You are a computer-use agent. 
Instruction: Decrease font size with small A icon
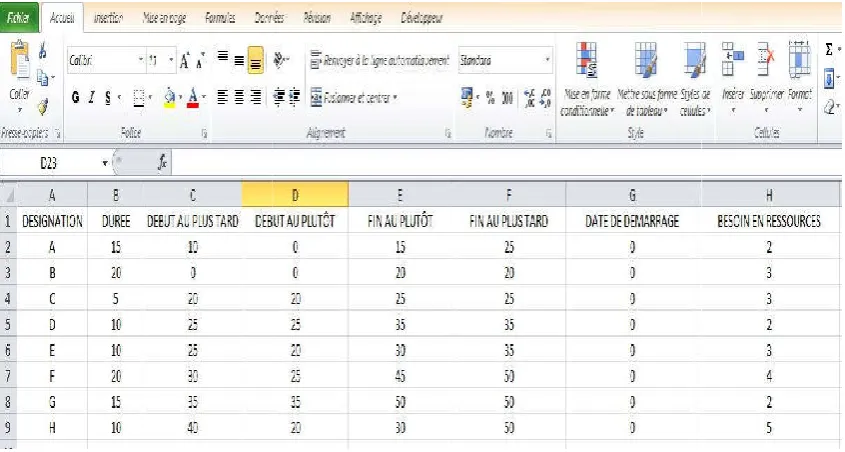pos(200,61)
